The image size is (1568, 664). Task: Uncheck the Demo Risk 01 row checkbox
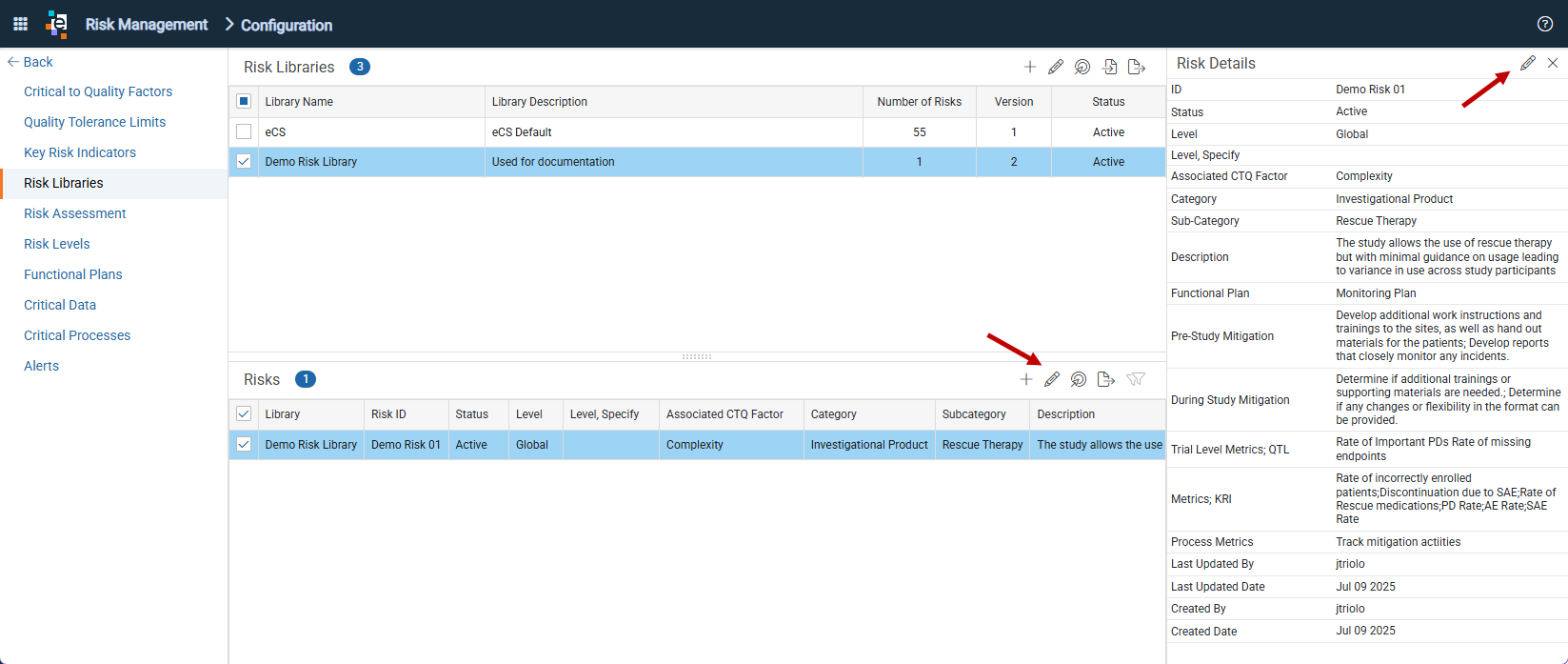click(244, 444)
